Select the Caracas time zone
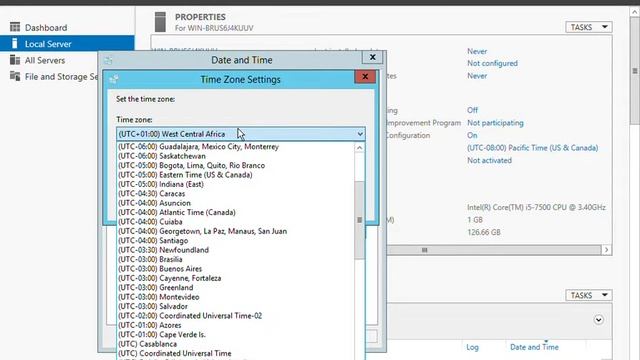Image resolution: width=640 pixels, height=360 pixels. click(x=151, y=193)
